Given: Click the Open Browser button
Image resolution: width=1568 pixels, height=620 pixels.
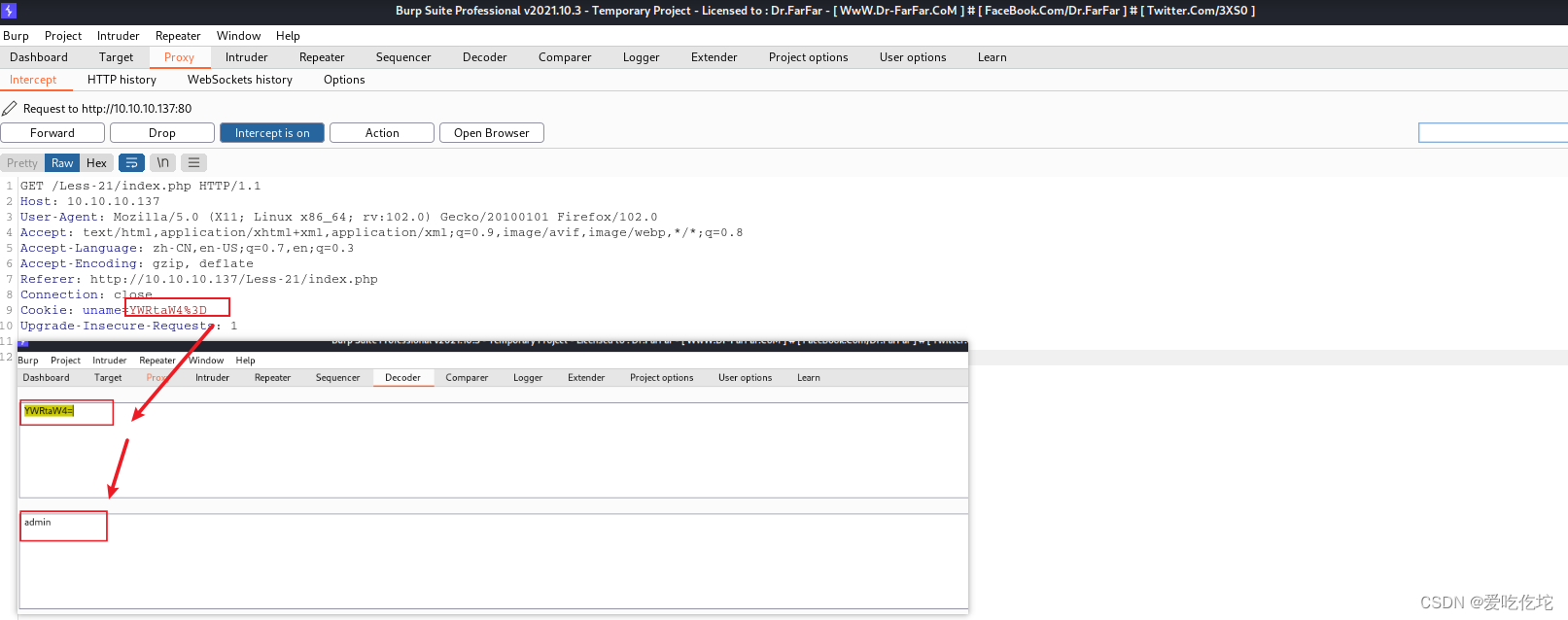Looking at the screenshot, I should (492, 133).
